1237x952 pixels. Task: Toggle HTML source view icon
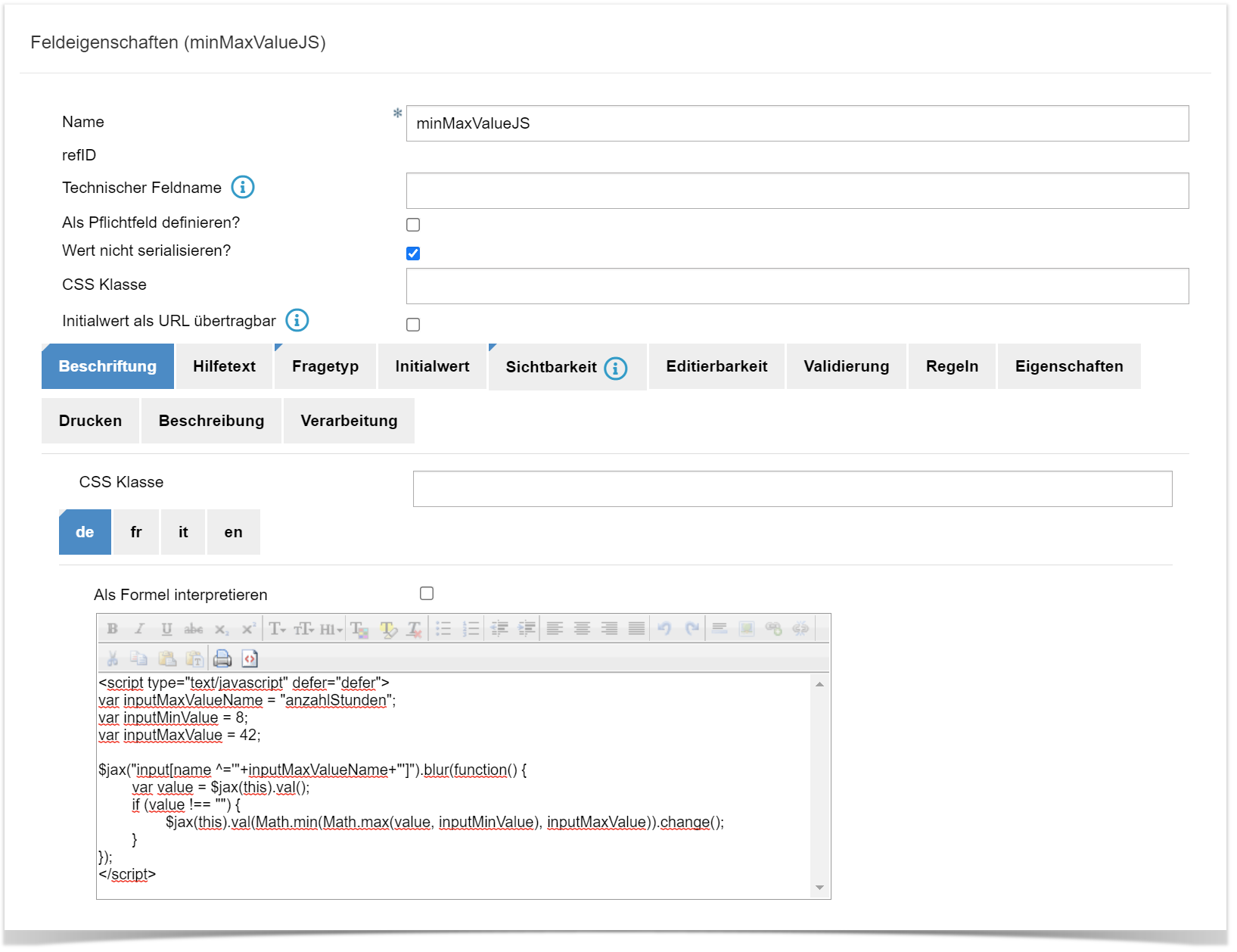coord(250,658)
